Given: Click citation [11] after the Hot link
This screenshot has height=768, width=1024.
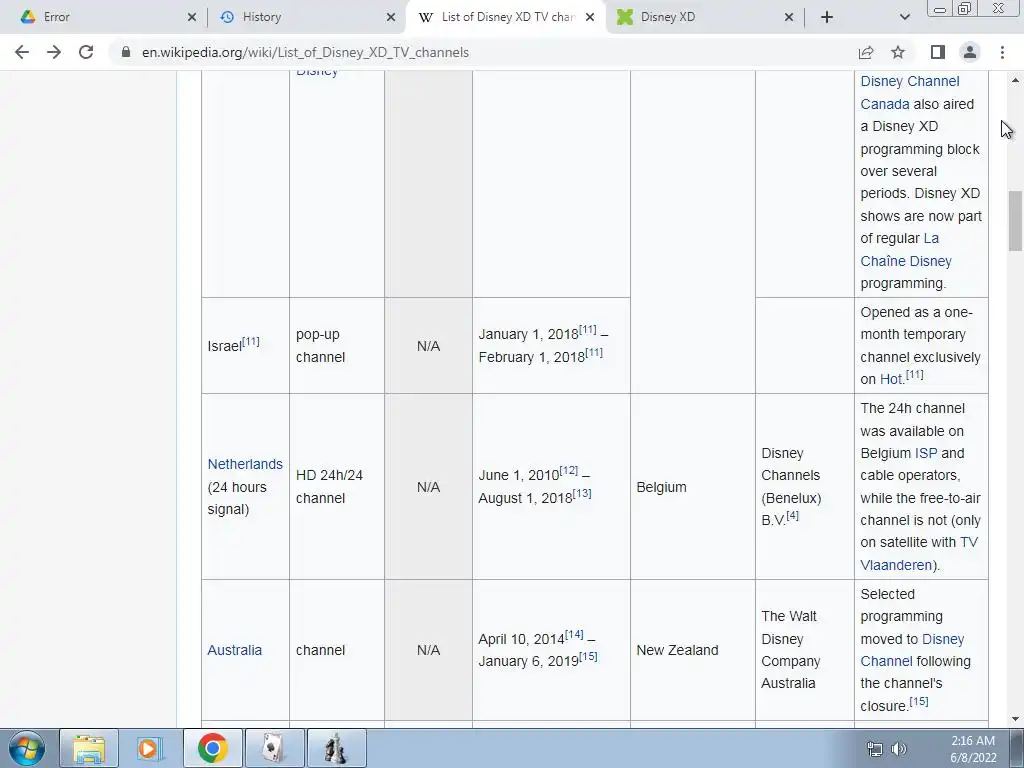Looking at the screenshot, I should click(x=914, y=374).
